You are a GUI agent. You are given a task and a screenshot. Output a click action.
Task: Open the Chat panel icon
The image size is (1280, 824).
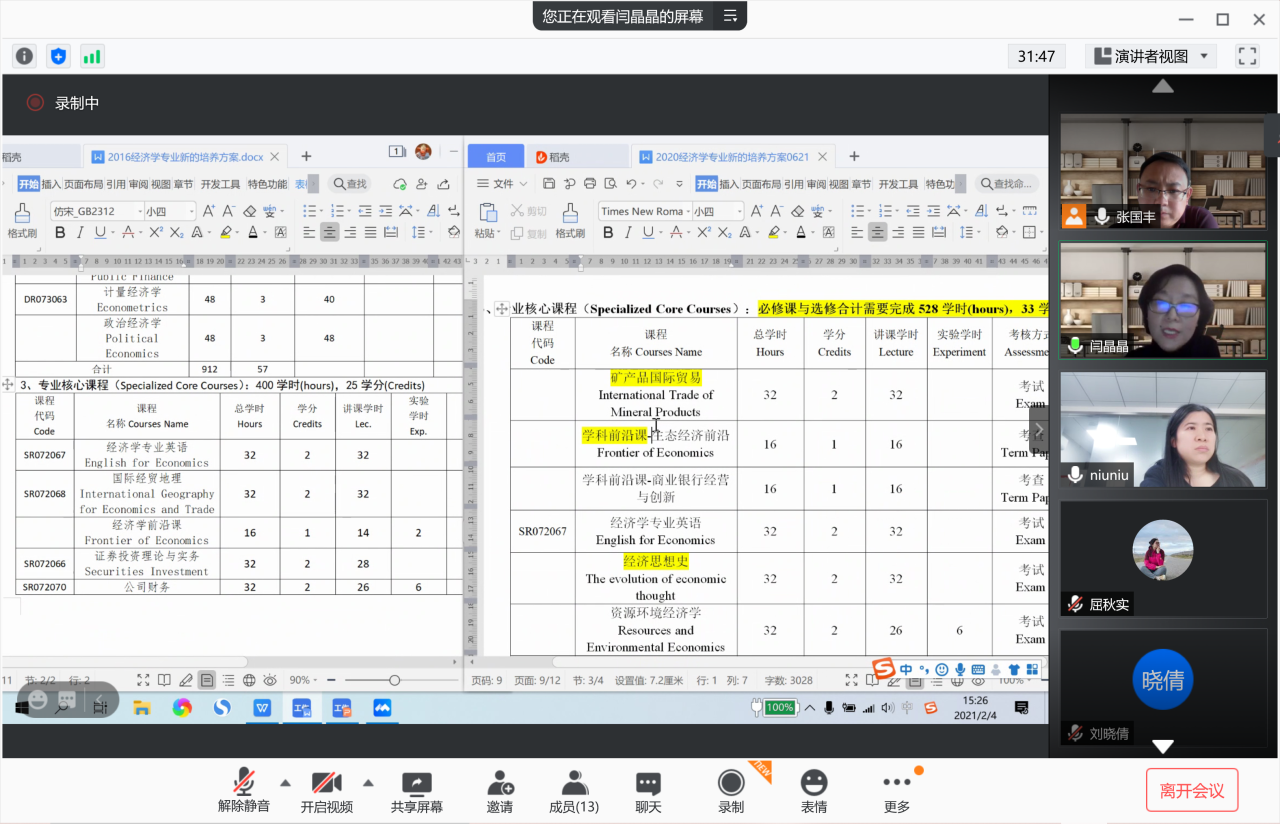tap(648, 783)
